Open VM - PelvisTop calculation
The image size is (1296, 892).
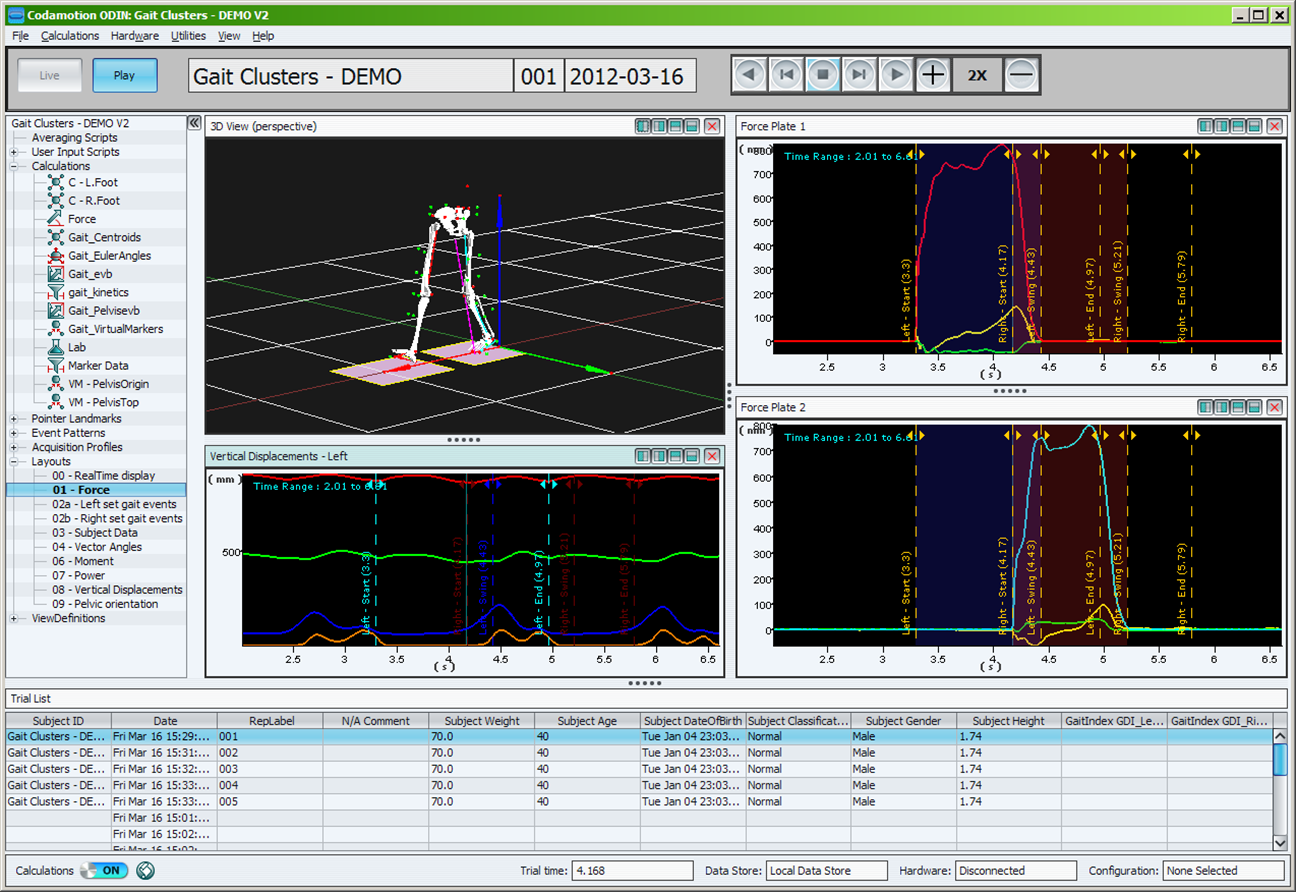(x=103, y=402)
